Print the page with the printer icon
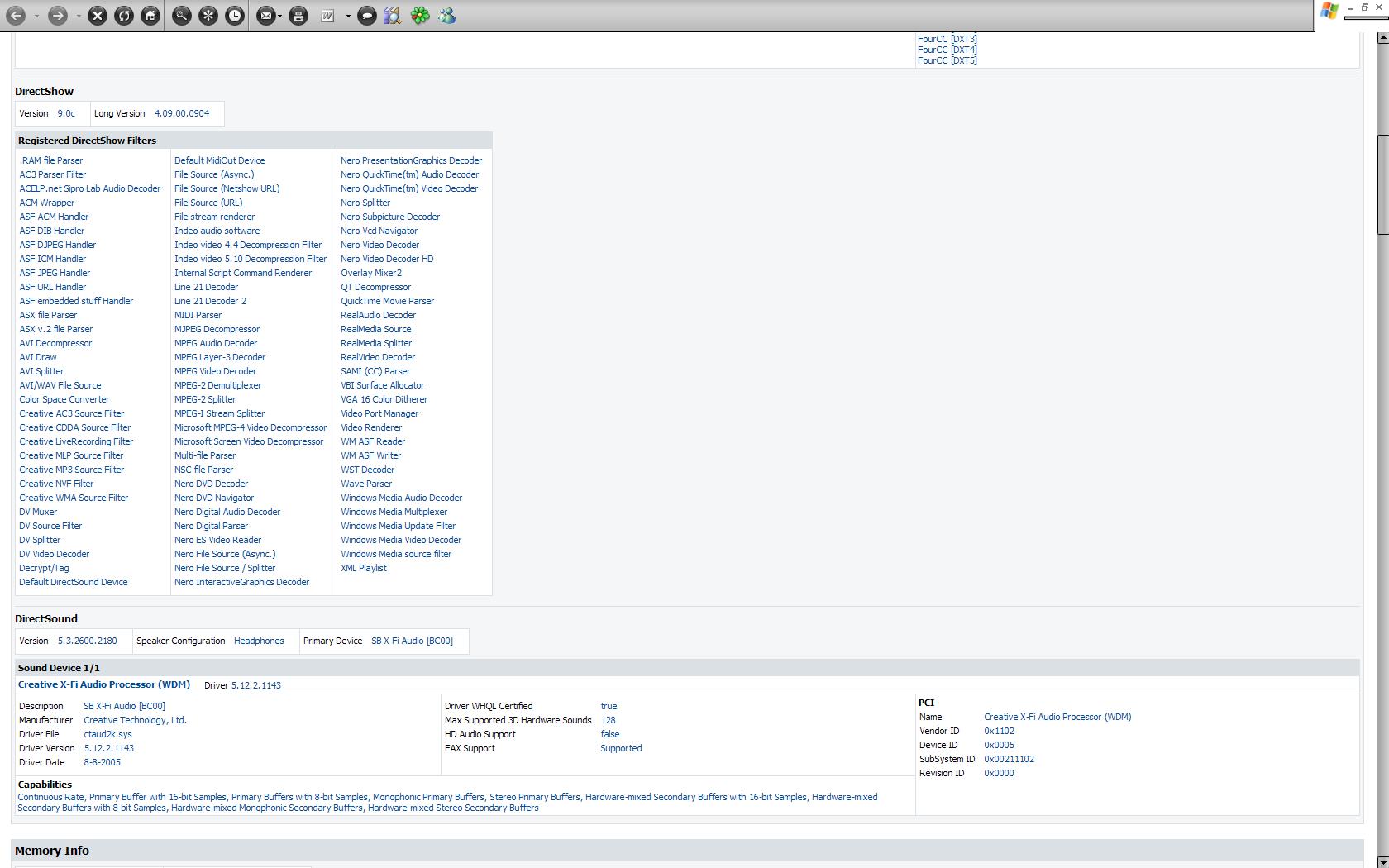Screen dimensions: 1389x868 coord(298,16)
